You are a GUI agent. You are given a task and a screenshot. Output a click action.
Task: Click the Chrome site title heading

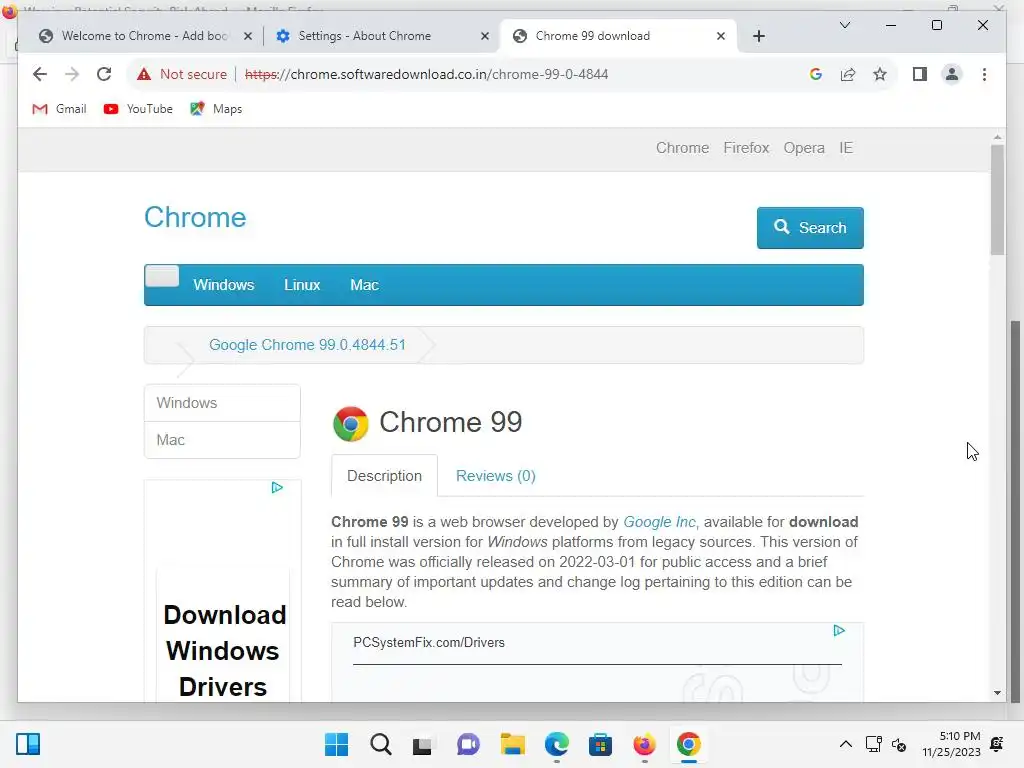tap(195, 217)
